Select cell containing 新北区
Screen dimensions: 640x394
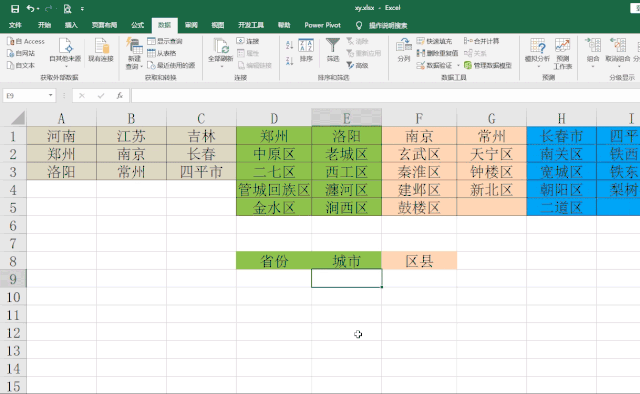491,189
